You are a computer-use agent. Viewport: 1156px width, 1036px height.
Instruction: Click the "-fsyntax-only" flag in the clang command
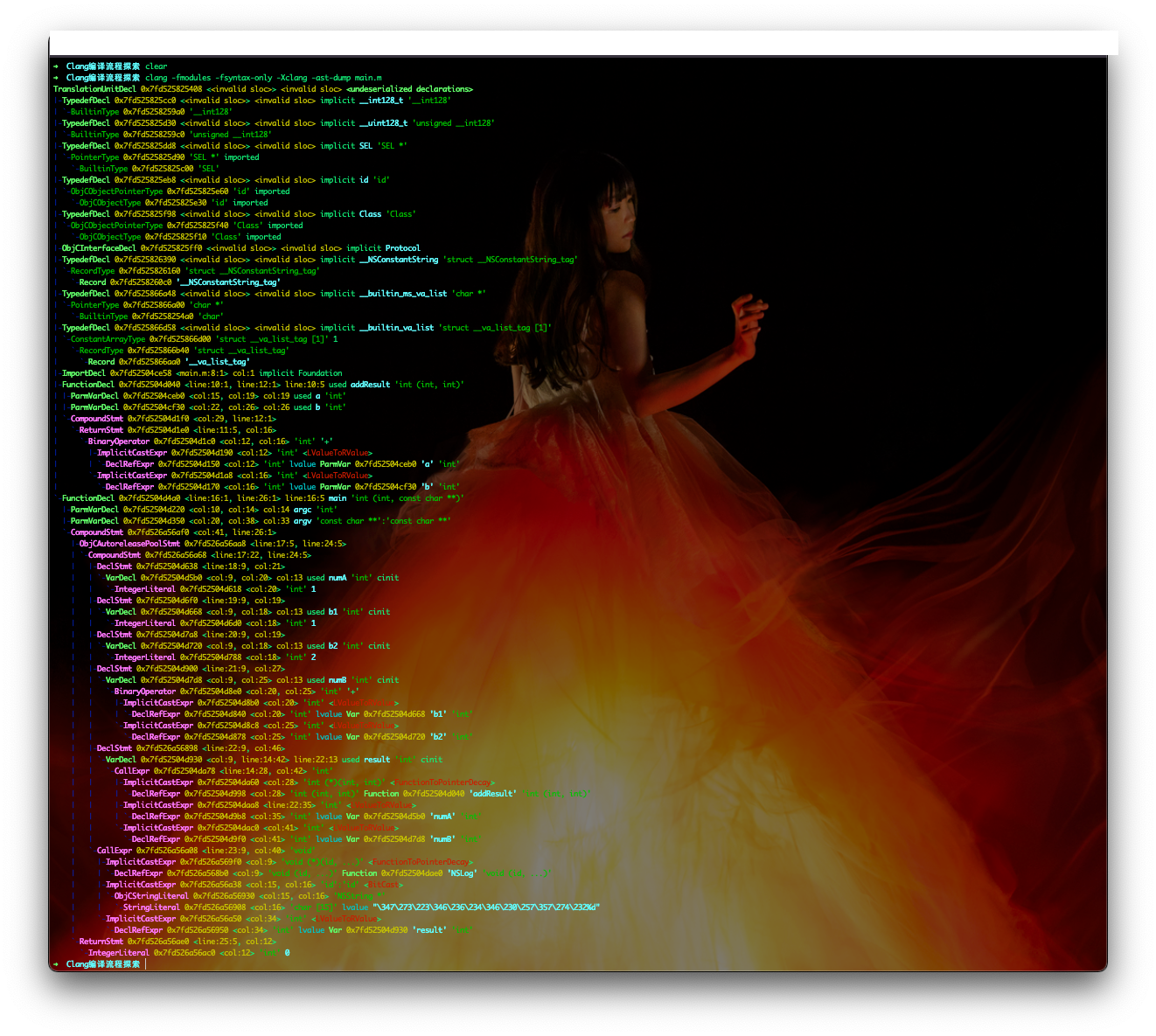point(244,78)
